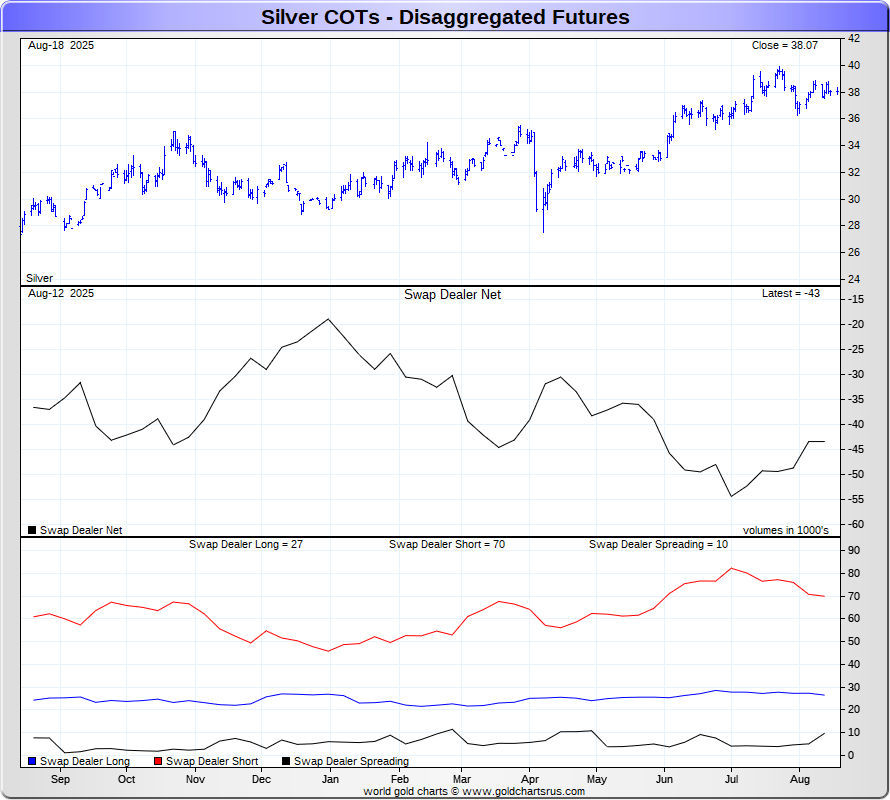The height and width of the screenshot is (800, 890).
Task: Click the Close = 38.07 value
Action: coord(784,45)
